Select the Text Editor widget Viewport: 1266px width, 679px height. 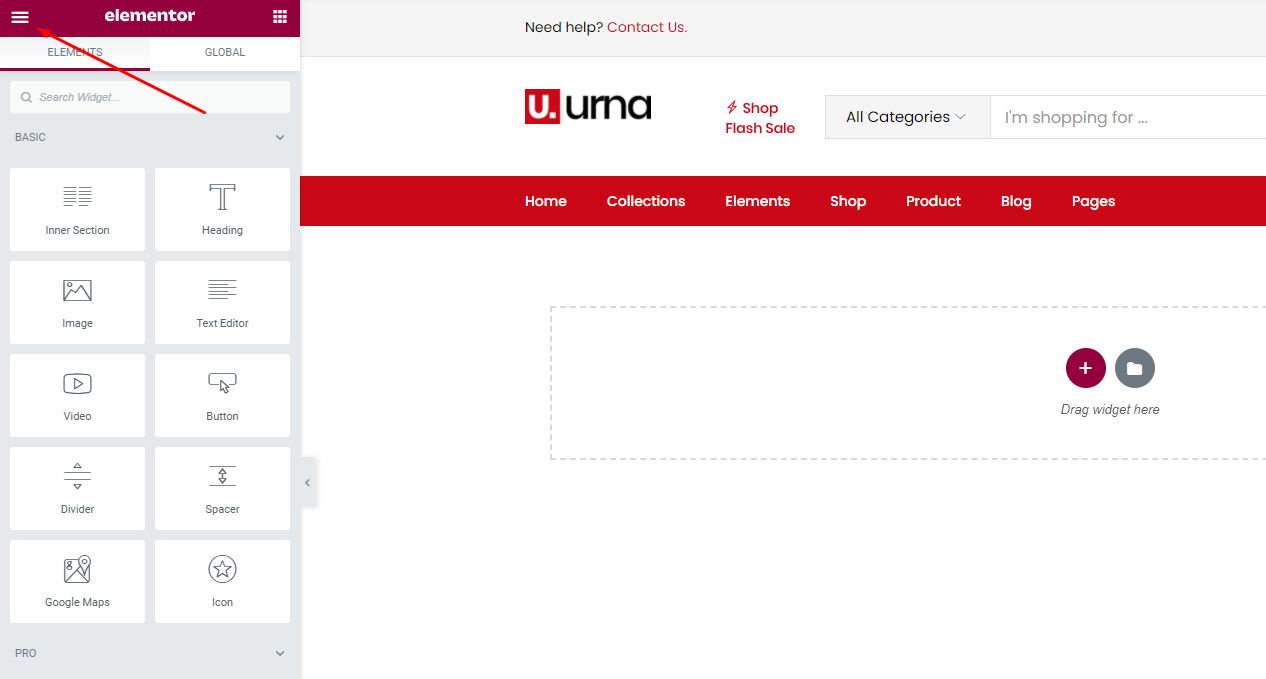222,302
